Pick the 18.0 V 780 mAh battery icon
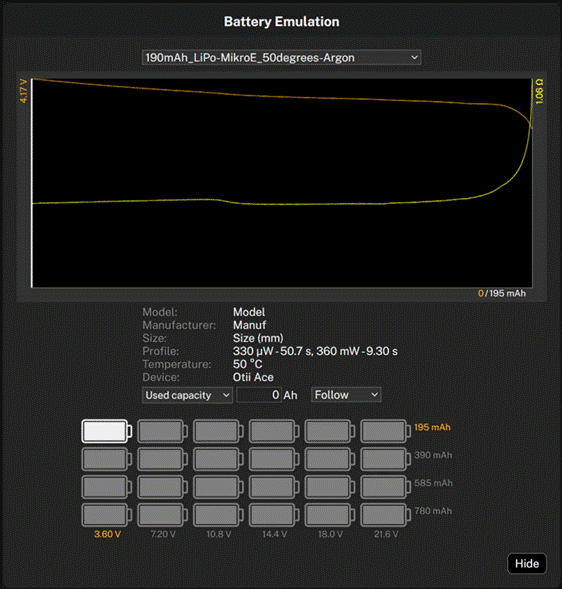The width and height of the screenshot is (562, 589). [330, 515]
